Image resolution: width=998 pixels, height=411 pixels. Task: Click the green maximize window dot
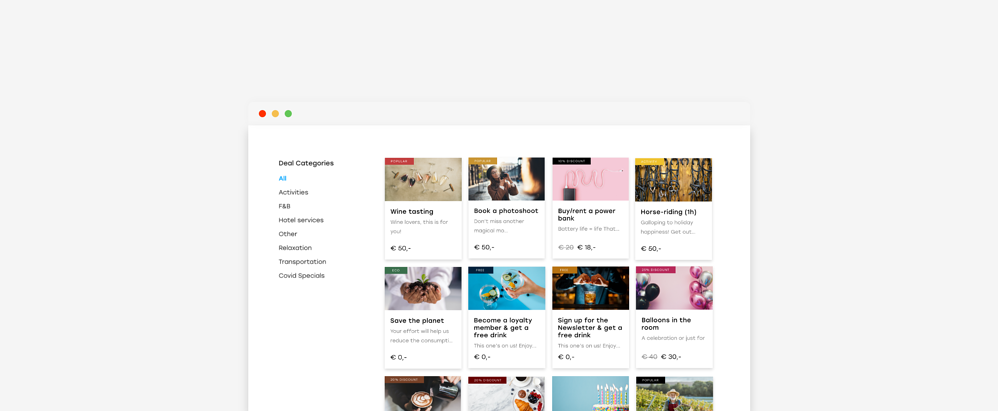click(288, 114)
